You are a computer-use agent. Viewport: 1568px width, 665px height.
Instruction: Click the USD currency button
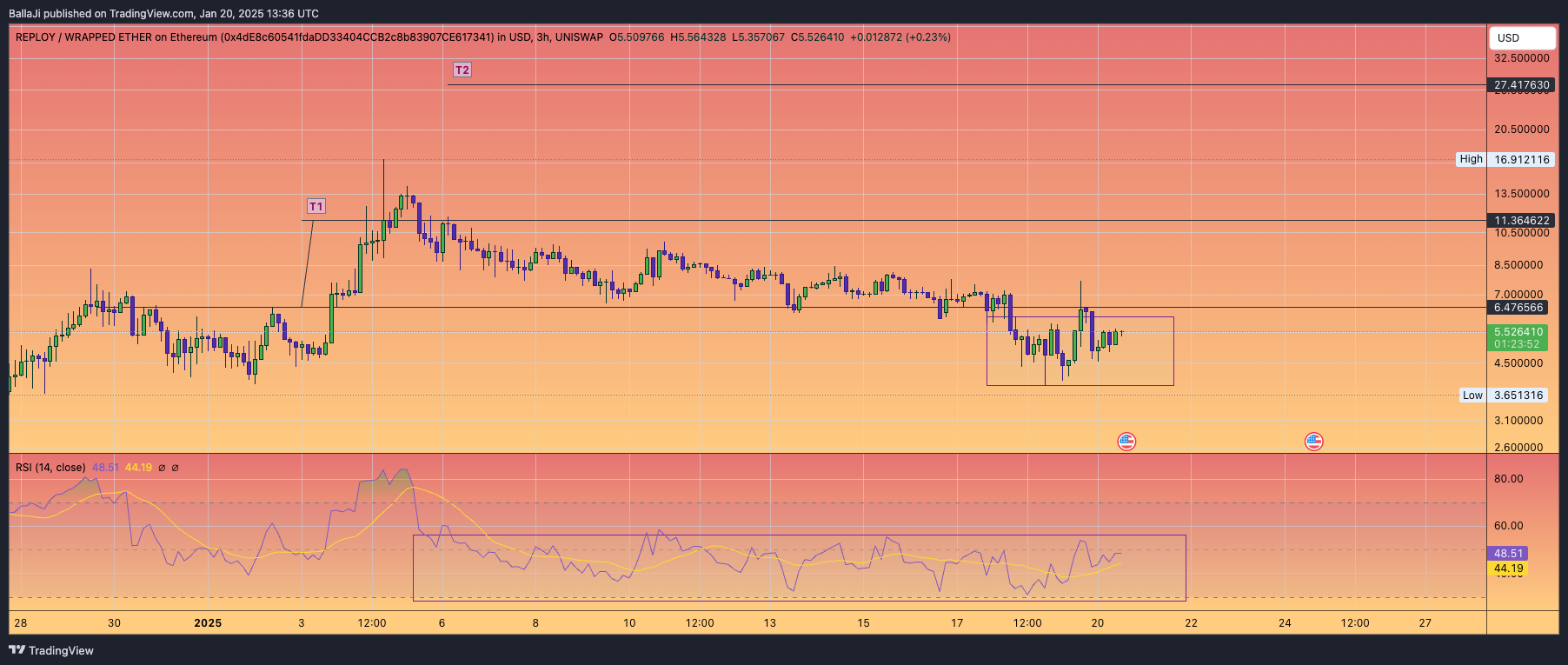[x=1522, y=37]
